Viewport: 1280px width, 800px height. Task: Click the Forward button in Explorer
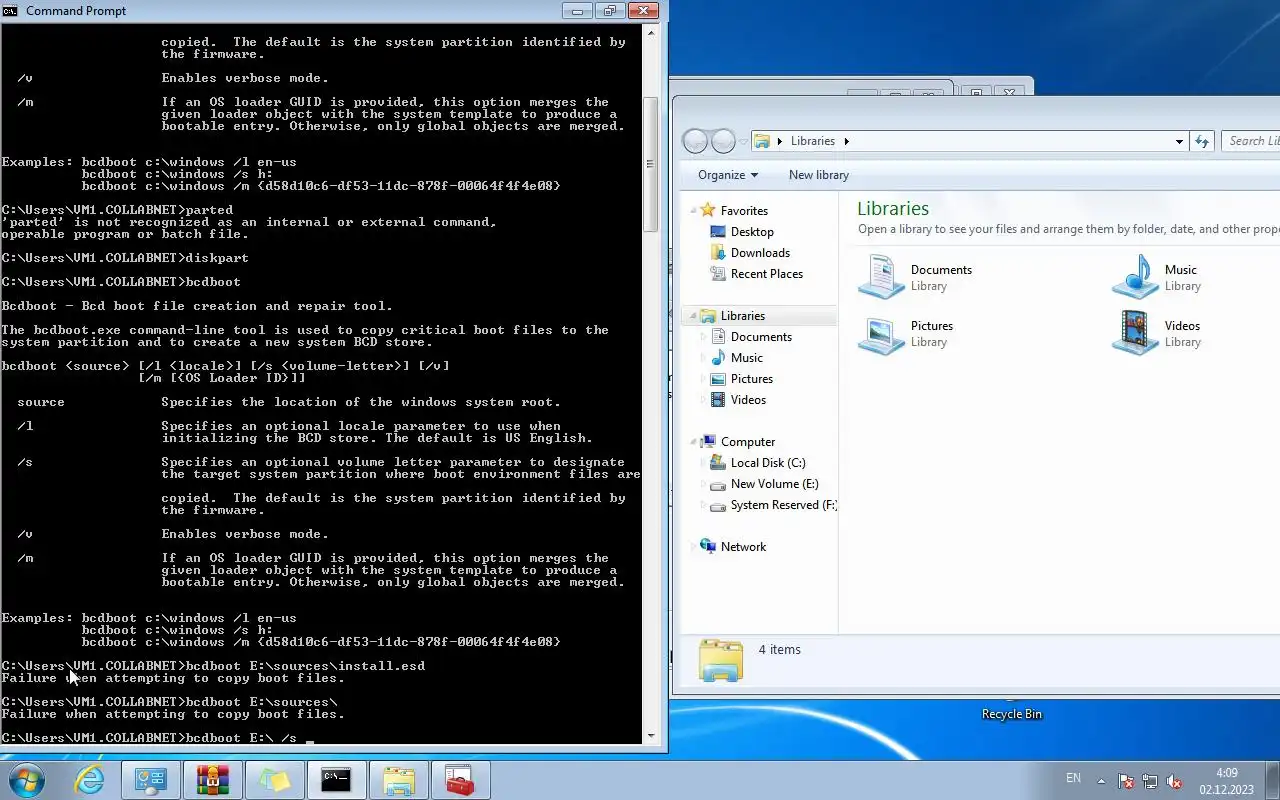[x=722, y=141]
